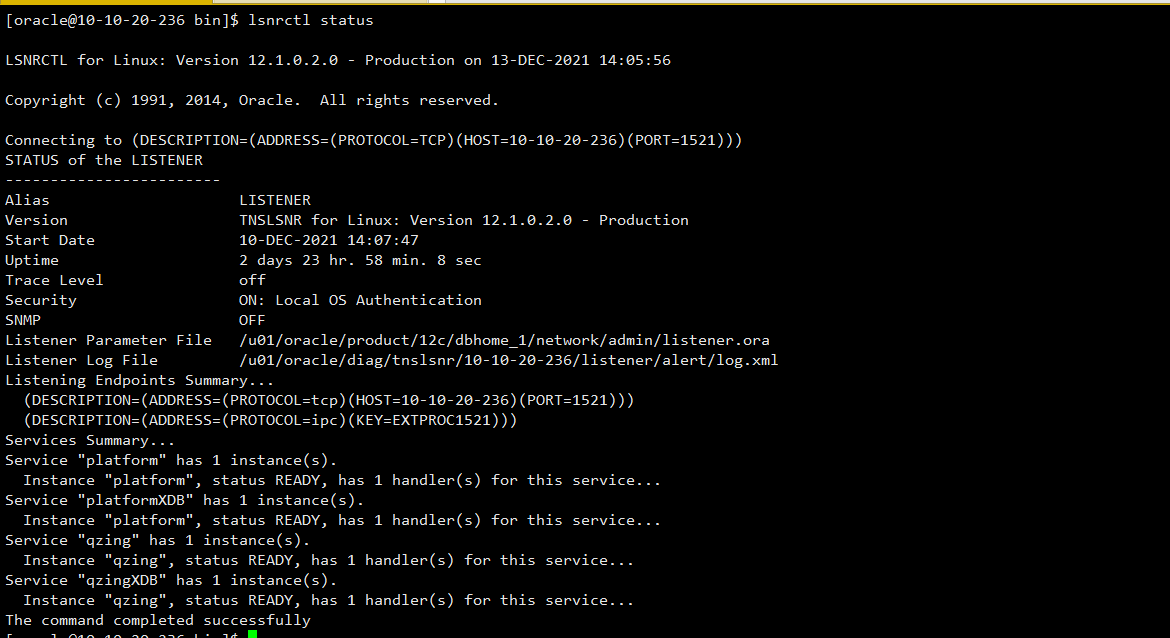1170x638 pixels.
Task: Click the Service "platformXDB" line
Action: tap(184, 500)
